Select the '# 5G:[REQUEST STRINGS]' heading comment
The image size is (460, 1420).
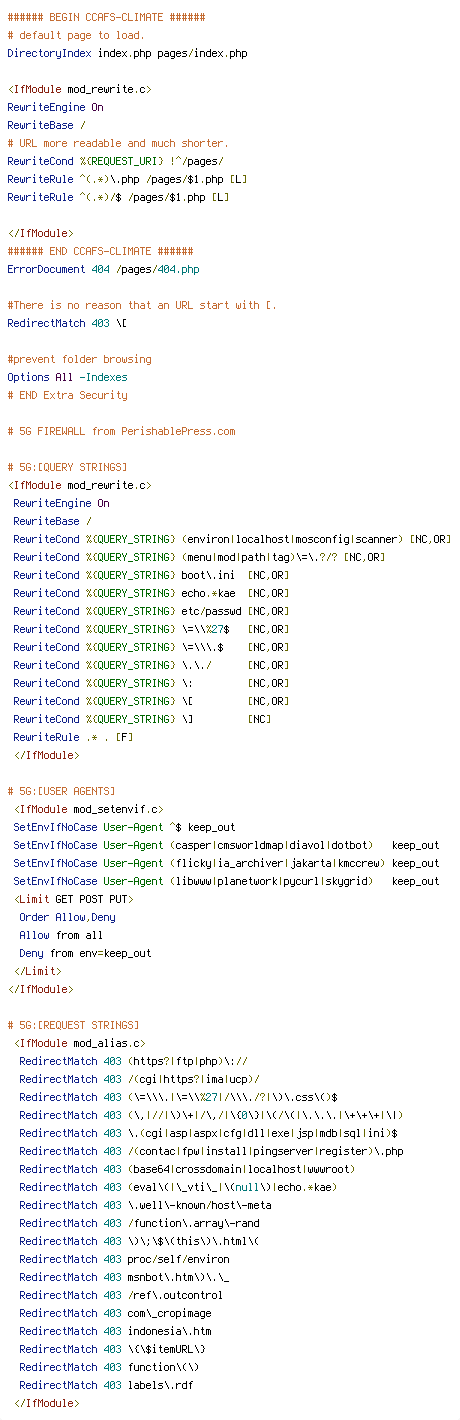pos(76,1025)
